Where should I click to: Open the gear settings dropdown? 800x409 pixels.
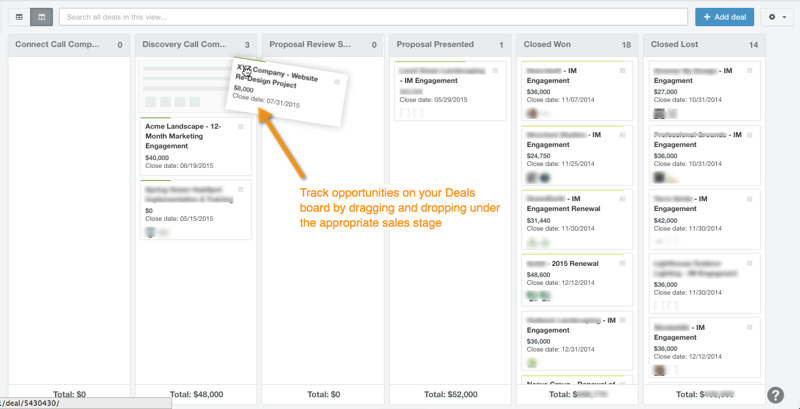coord(777,17)
